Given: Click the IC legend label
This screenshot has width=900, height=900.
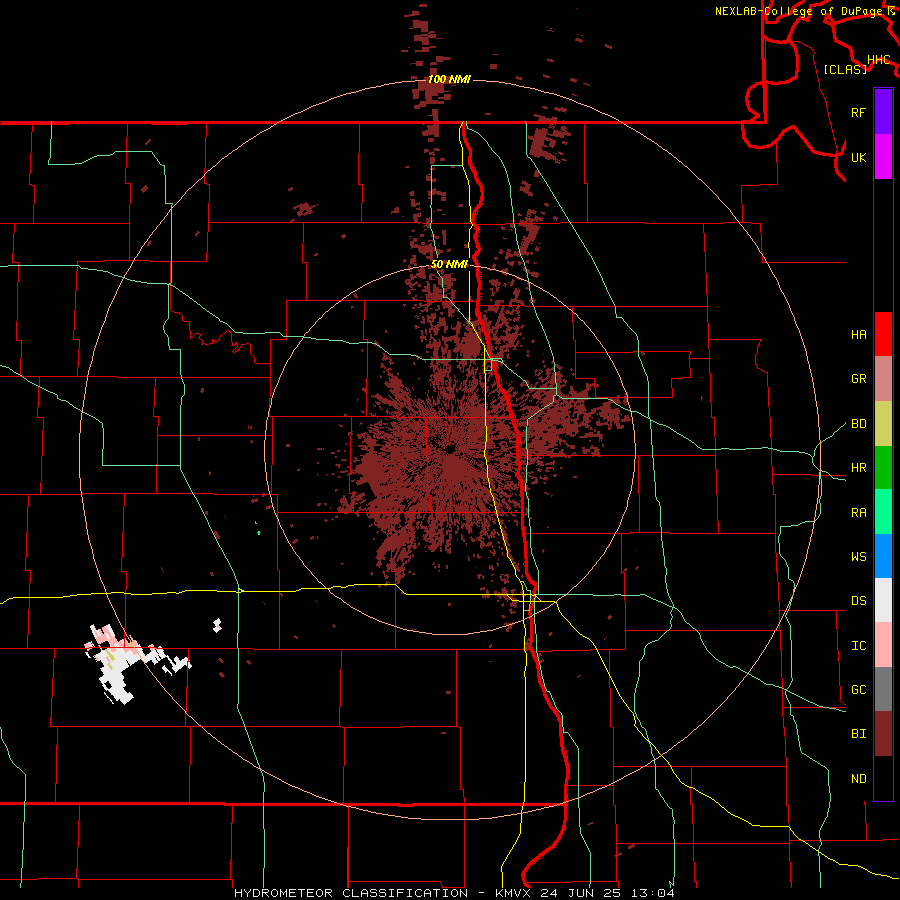Looking at the screenshot, I should pyautogui.click(x=858, y=646).
